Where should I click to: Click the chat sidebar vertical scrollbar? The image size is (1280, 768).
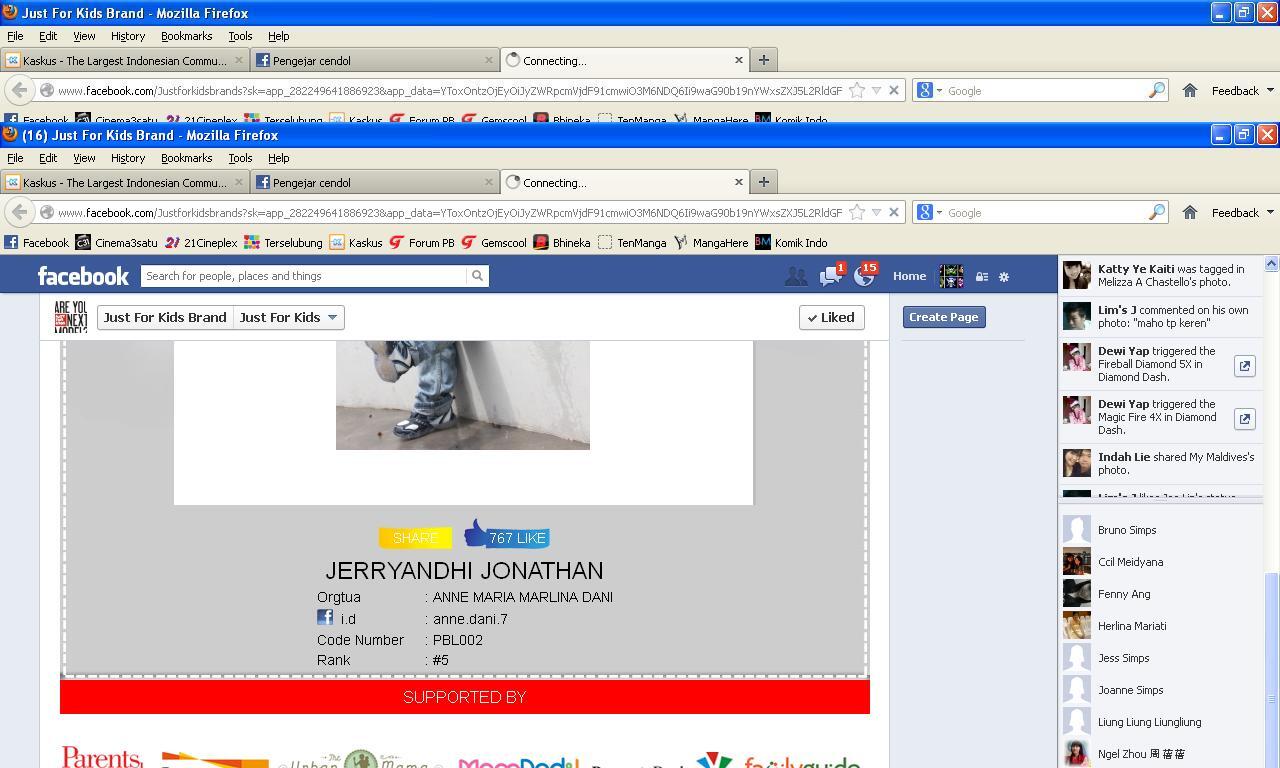click(x=1271, y=640)
